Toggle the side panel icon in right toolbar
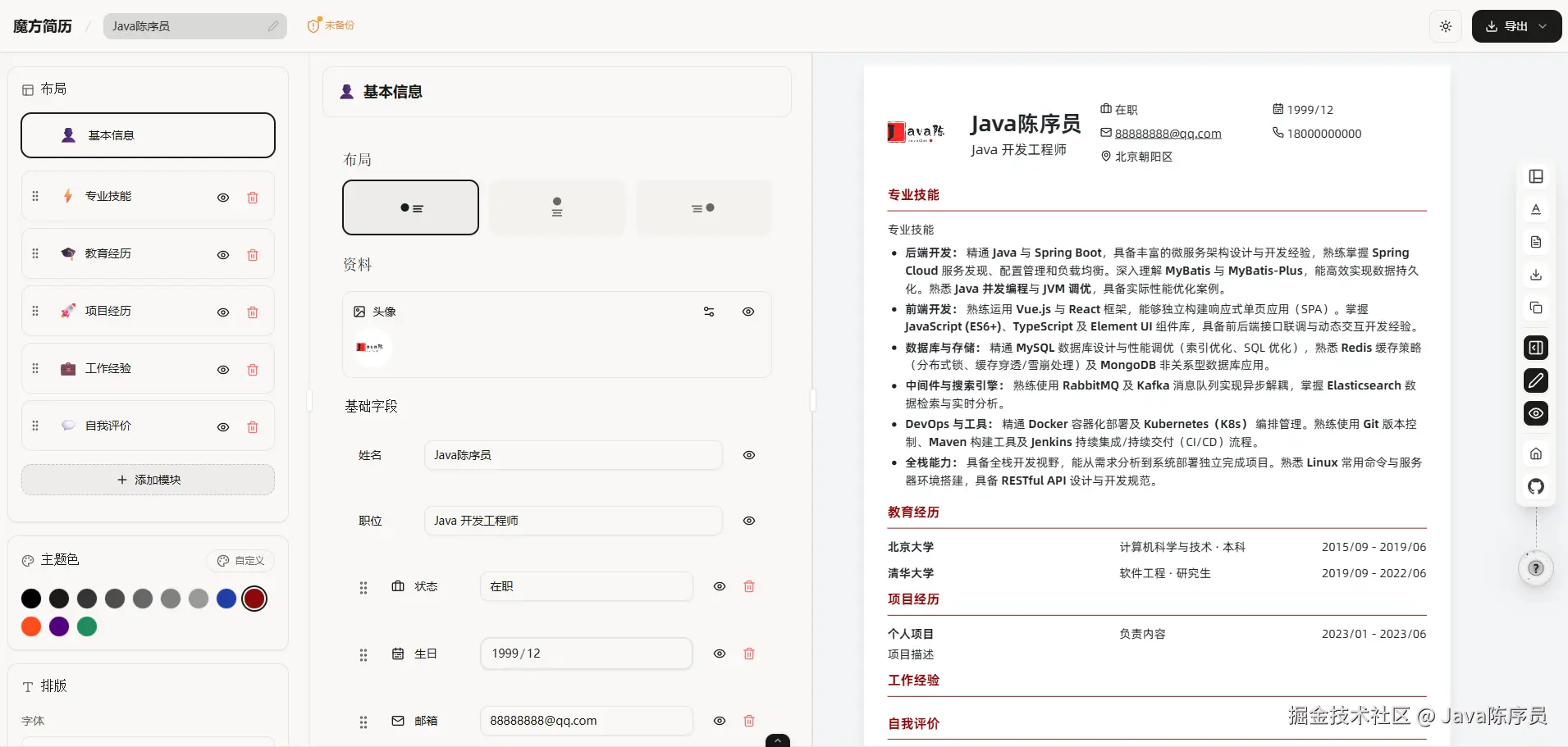This screenshot has width=1568, height=747. coord(1536,348)
